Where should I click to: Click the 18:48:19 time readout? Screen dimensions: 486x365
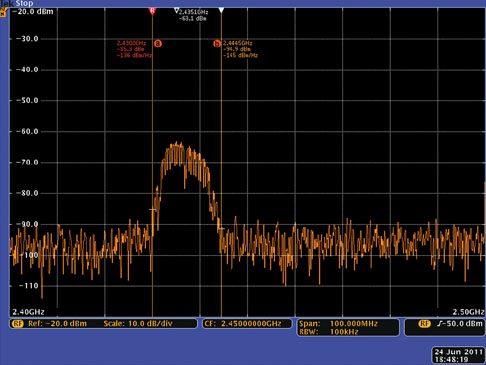(451, 360)
